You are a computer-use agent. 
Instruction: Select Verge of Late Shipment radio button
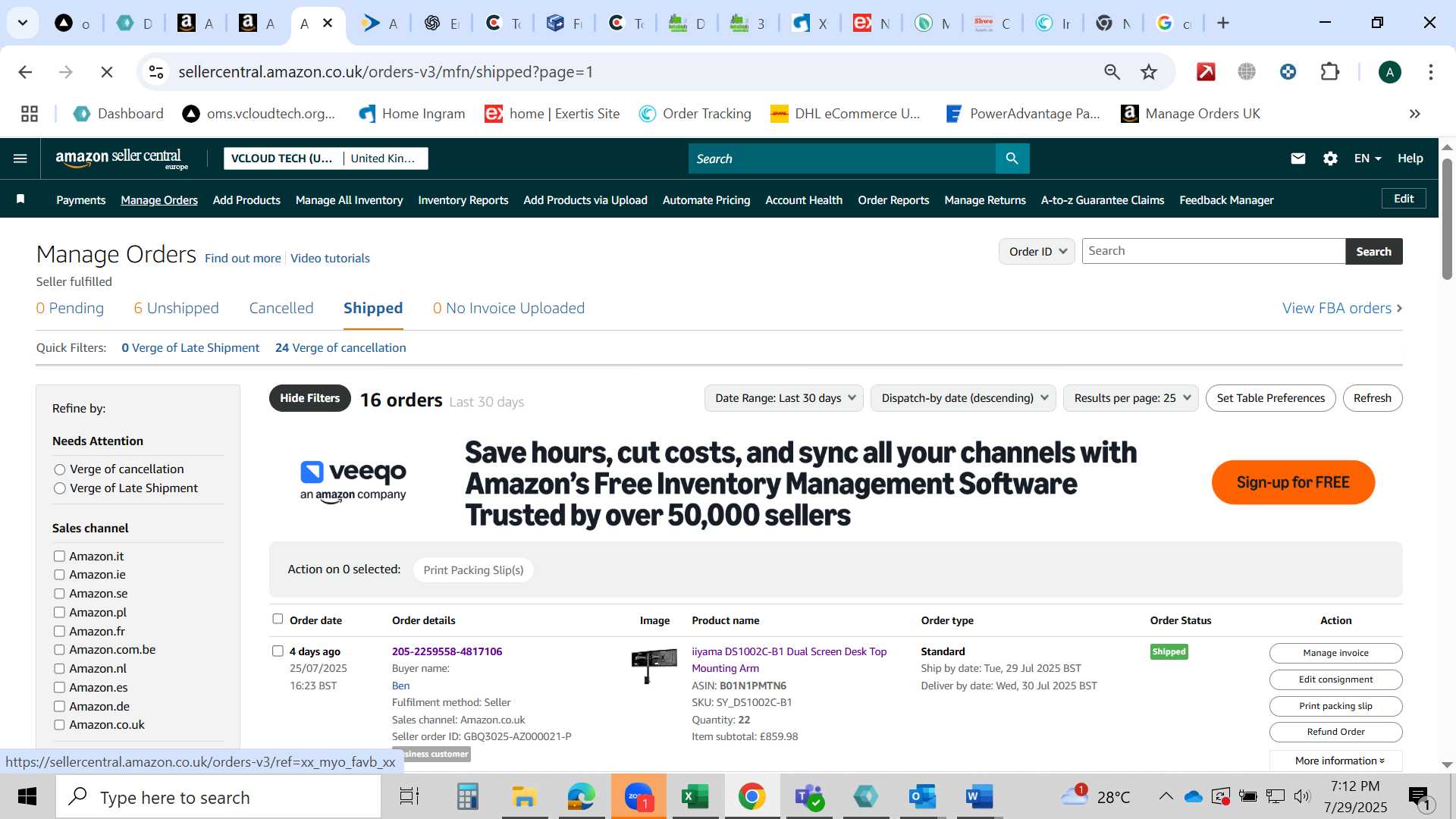[60, 489]
